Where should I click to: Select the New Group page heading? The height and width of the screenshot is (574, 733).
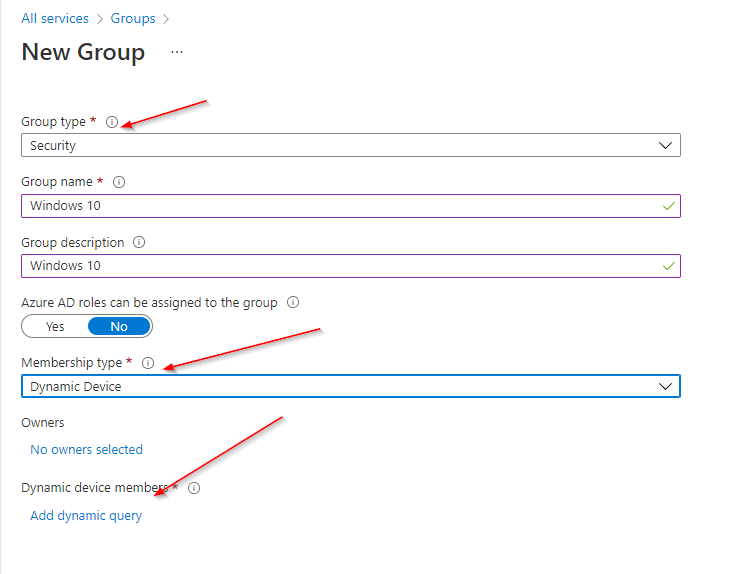83,52
